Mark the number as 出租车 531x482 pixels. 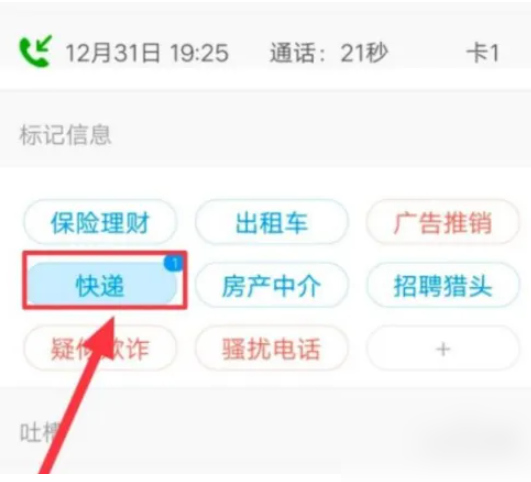click(x=272, y=222)
